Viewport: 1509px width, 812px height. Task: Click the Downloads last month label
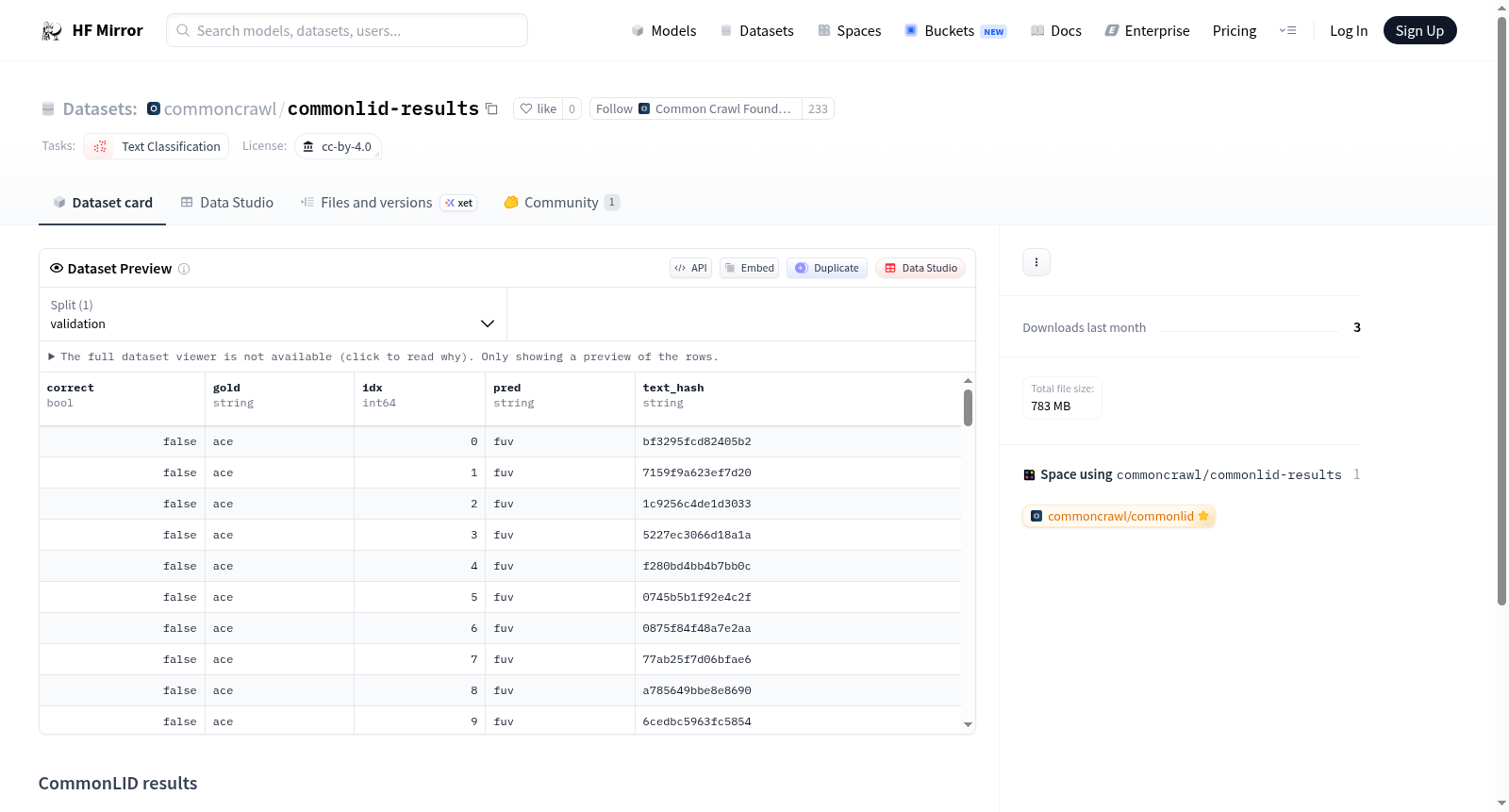point(1085,327)
